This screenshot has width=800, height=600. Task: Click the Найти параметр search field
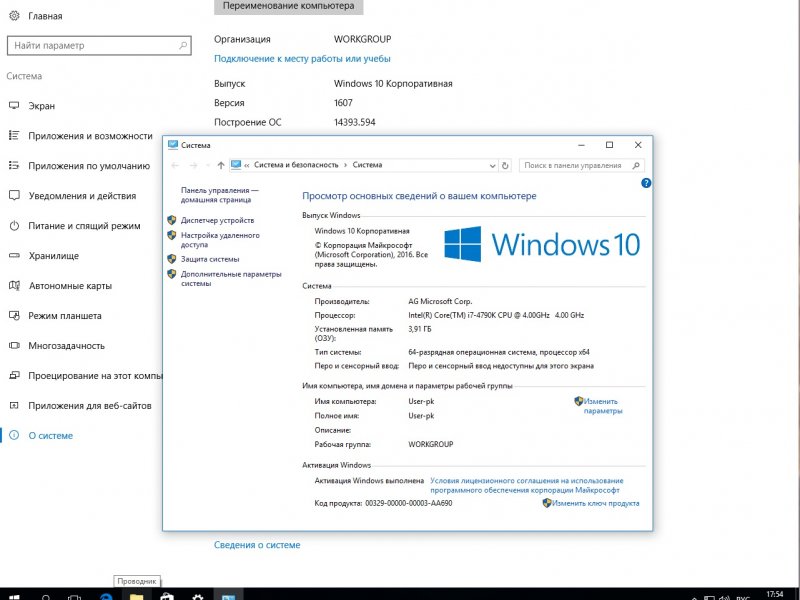coord(99,45)
